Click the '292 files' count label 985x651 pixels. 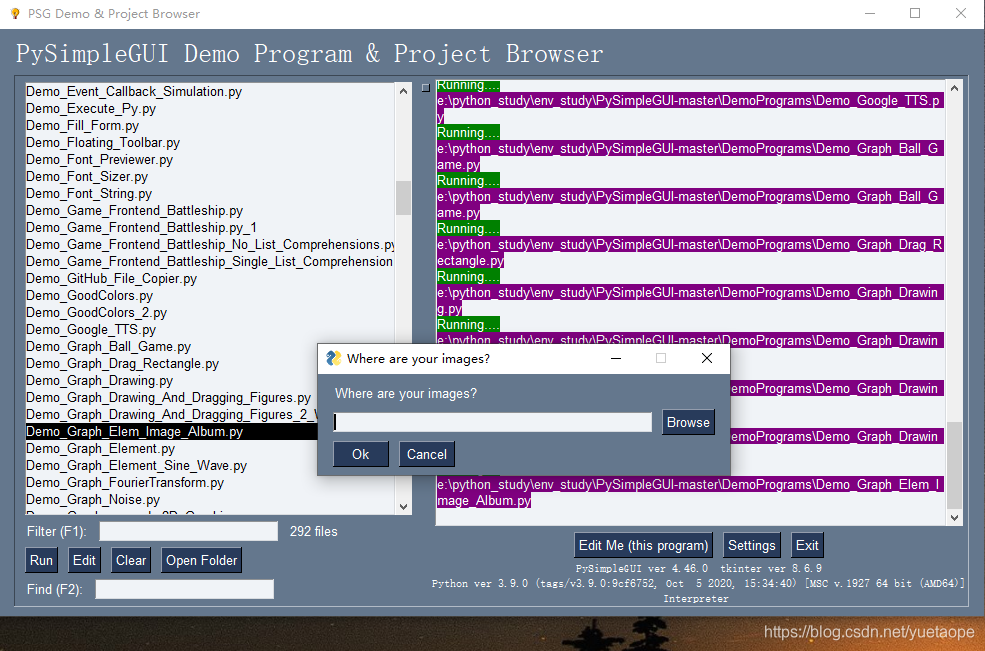pos(313,532)
